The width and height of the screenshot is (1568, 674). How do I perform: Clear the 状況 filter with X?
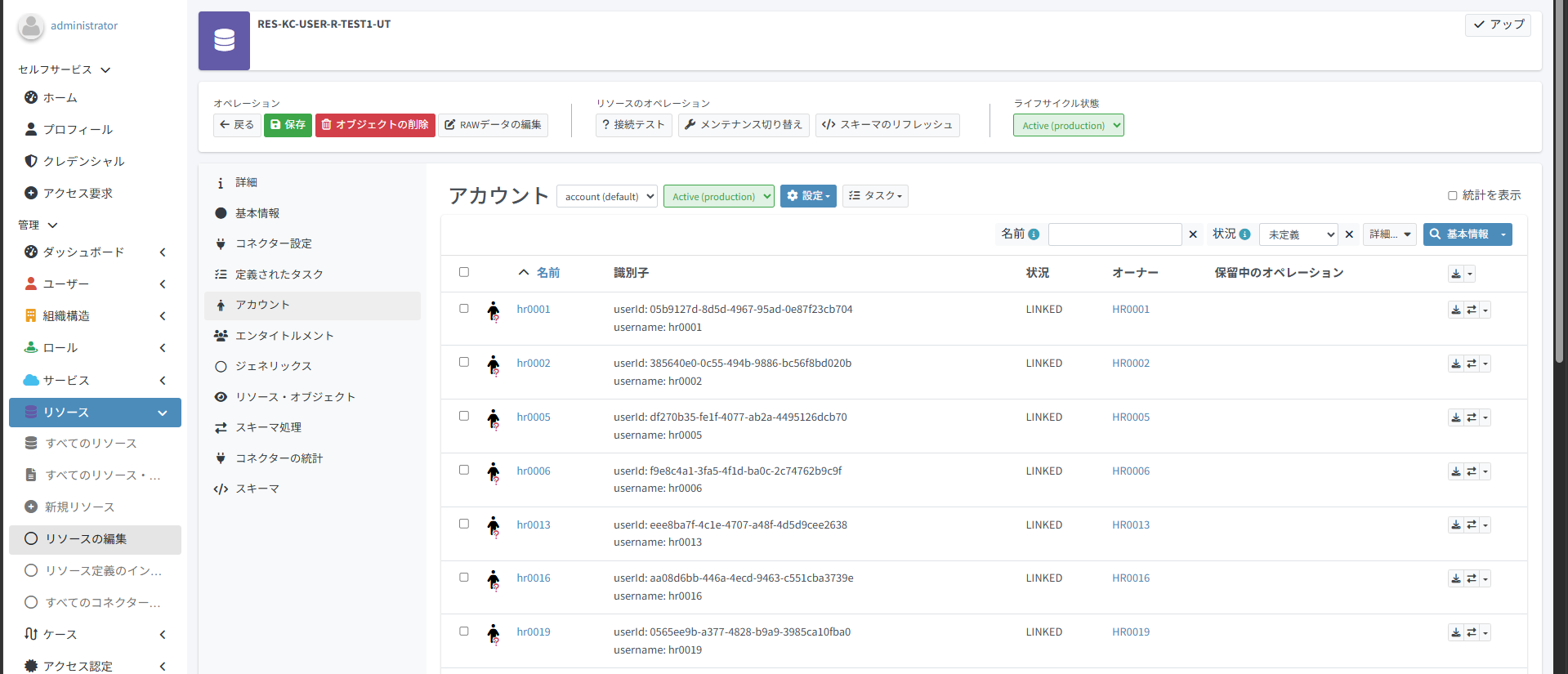pos(1349,234)
